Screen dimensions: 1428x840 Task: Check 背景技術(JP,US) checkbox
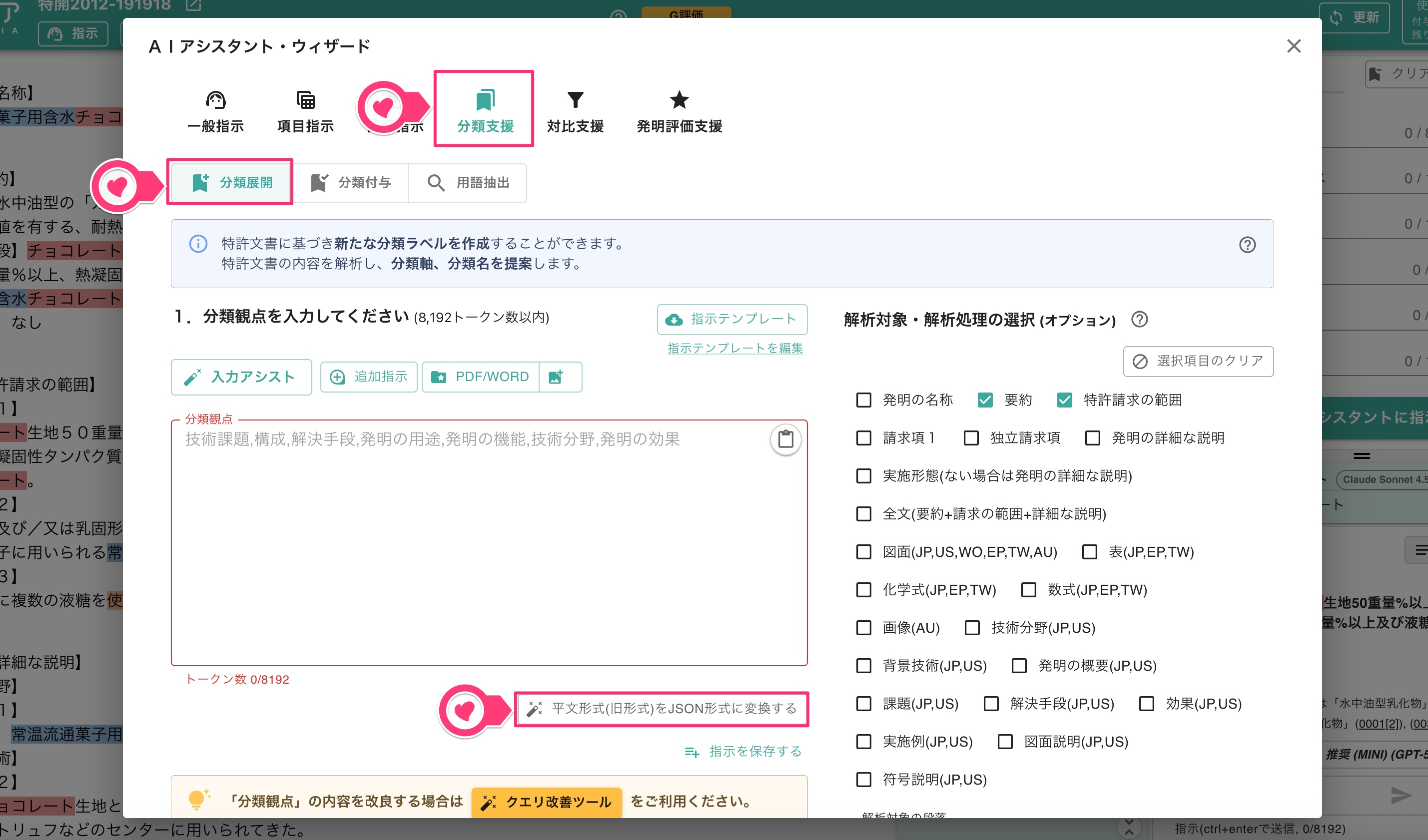[x=863, y=666]
